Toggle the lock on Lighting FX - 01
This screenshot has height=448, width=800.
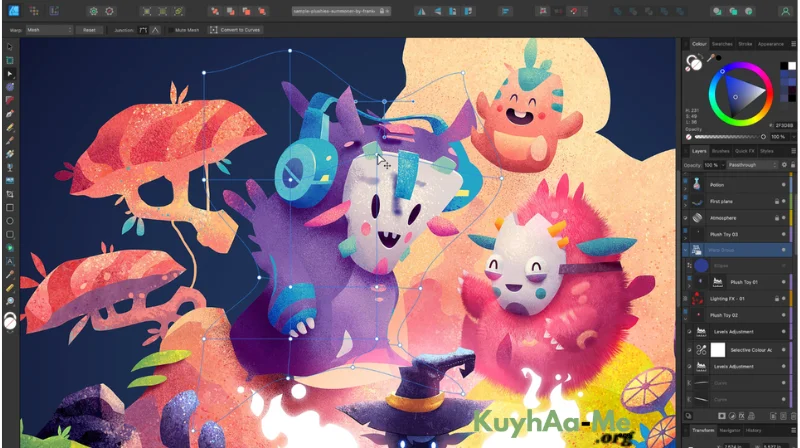pos(777,299)
